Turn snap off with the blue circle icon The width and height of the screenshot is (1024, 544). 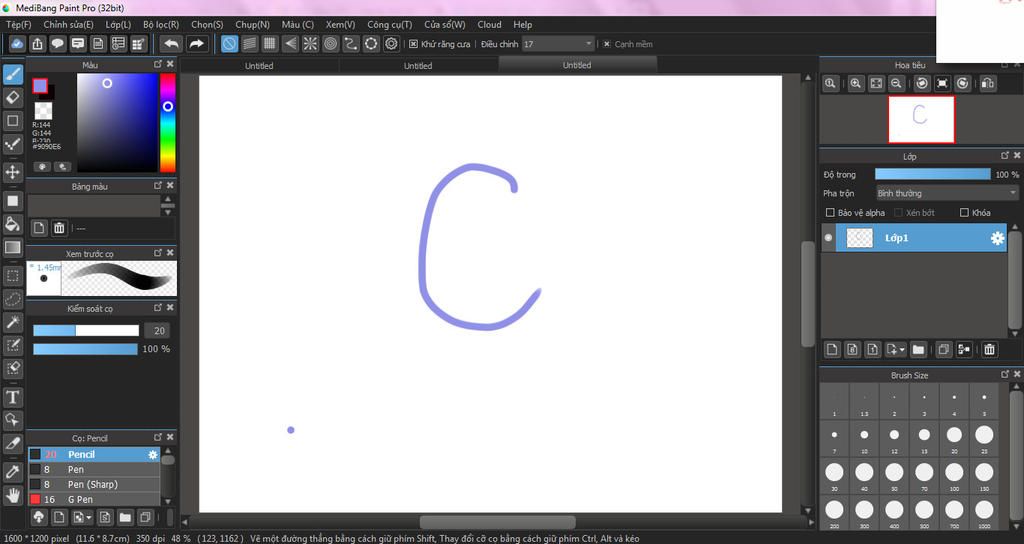pyautogui.click(x=229, y=44)
